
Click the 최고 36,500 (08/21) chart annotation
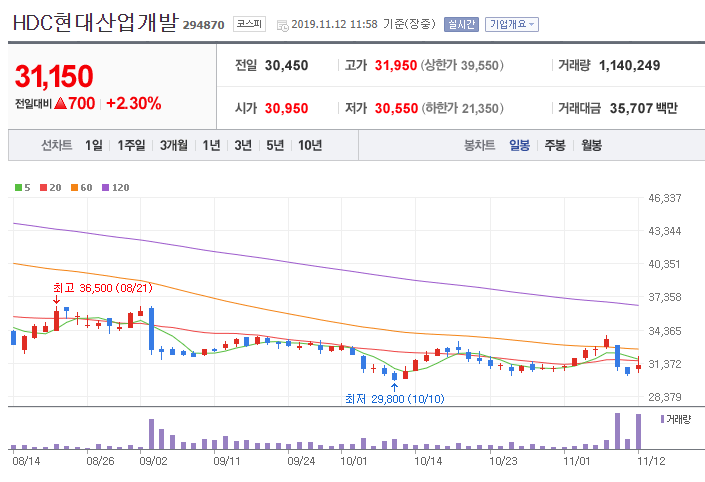(x=103, y=288)
